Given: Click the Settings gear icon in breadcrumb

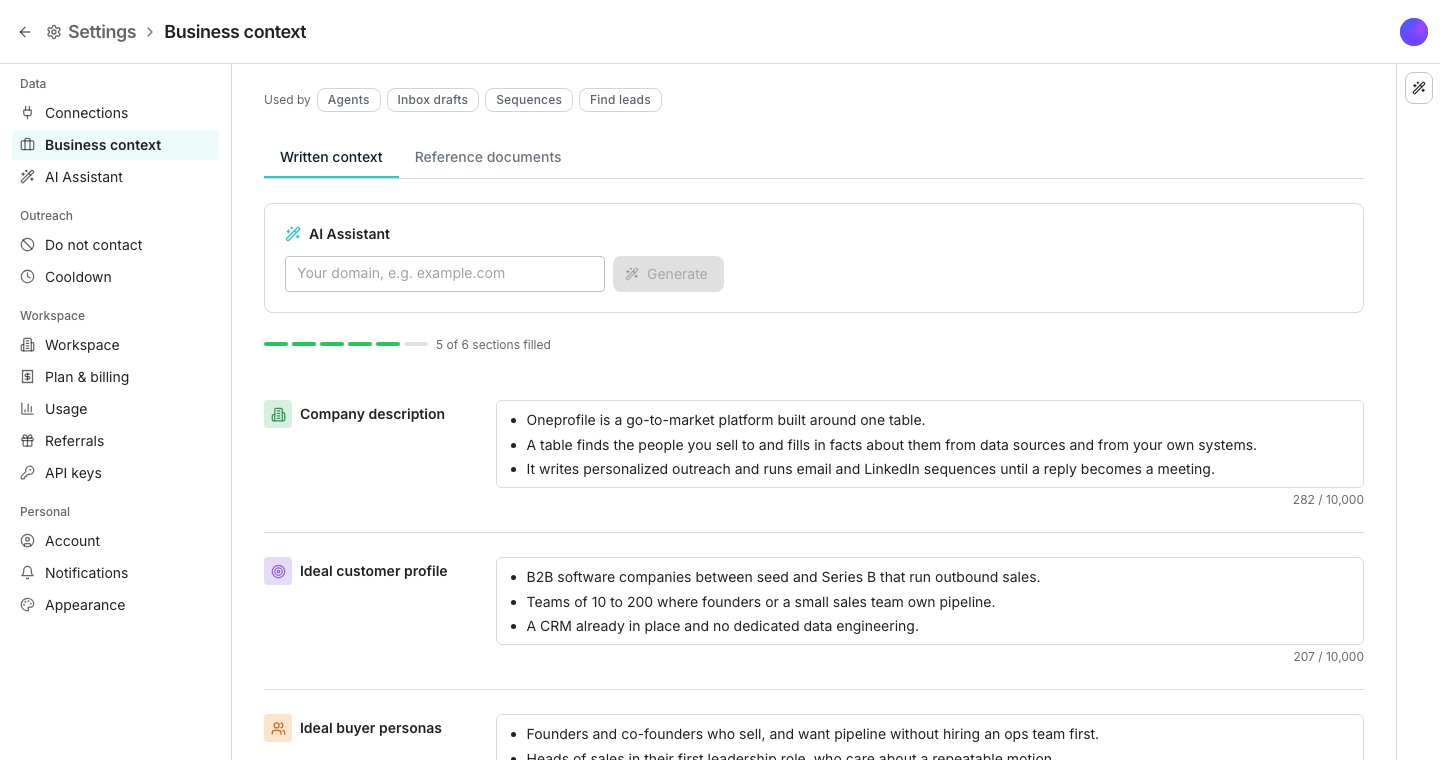Looking at the screenshot, I should (x=54, y=32).
